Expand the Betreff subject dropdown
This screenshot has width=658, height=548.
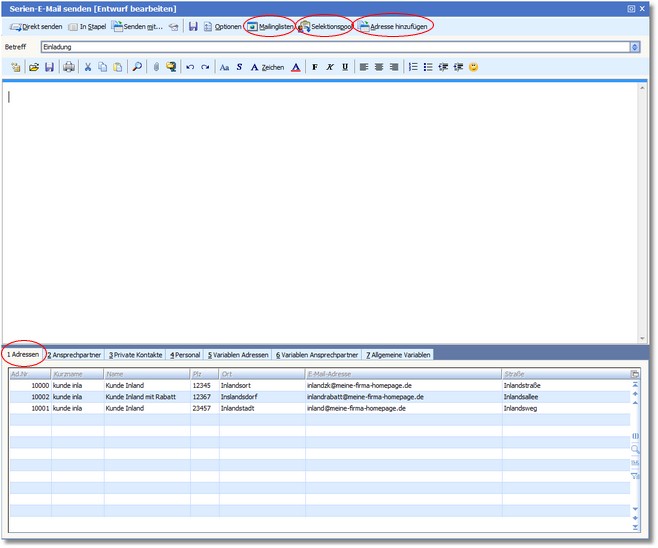pyautogui.click(x=635, y=46)
